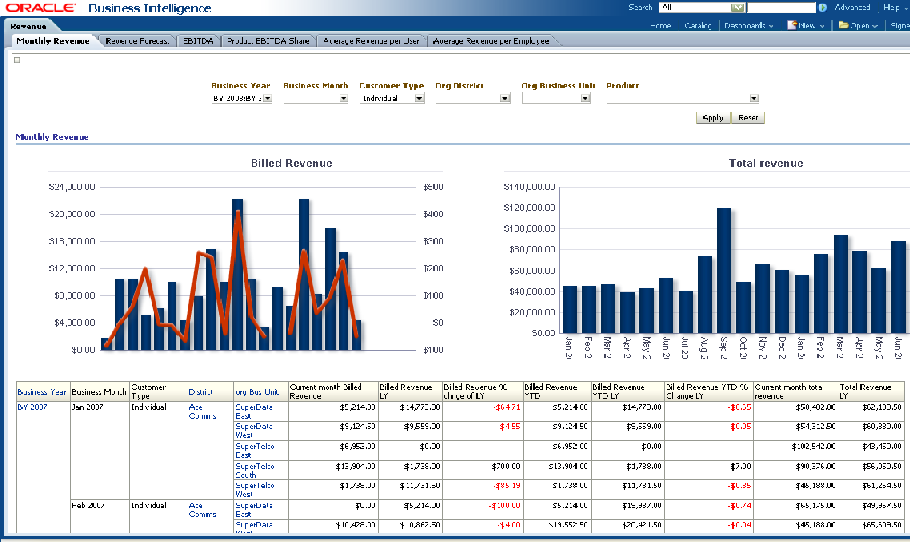This screenshot has height=542, width=910.
Task: Click the Reset button
Action: click(748, 118)
